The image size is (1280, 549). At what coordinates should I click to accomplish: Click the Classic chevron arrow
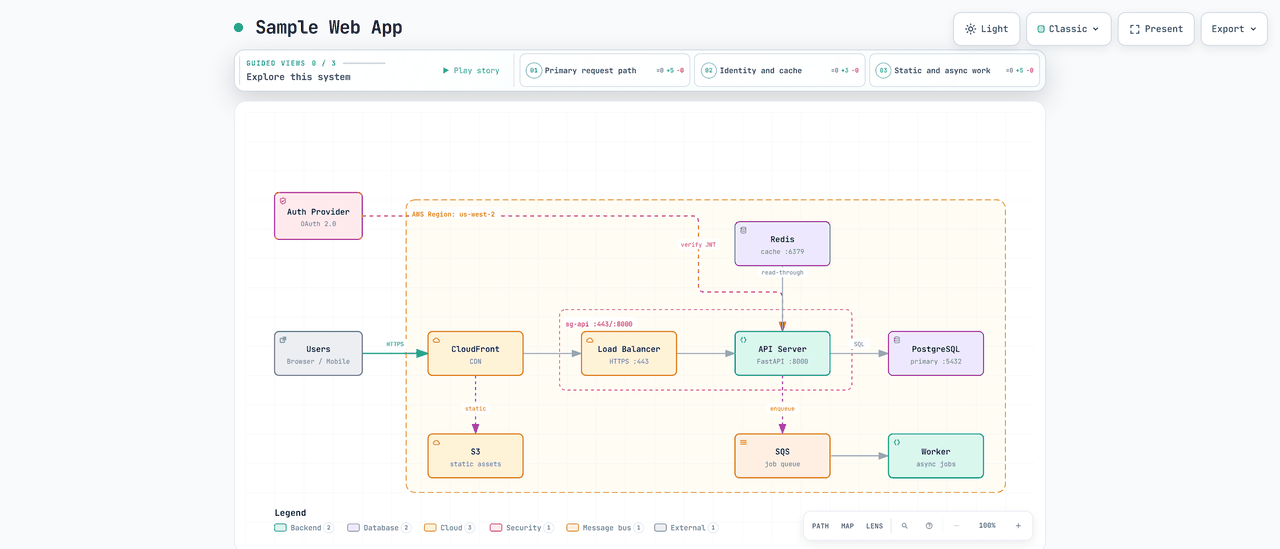[1096, 29]
